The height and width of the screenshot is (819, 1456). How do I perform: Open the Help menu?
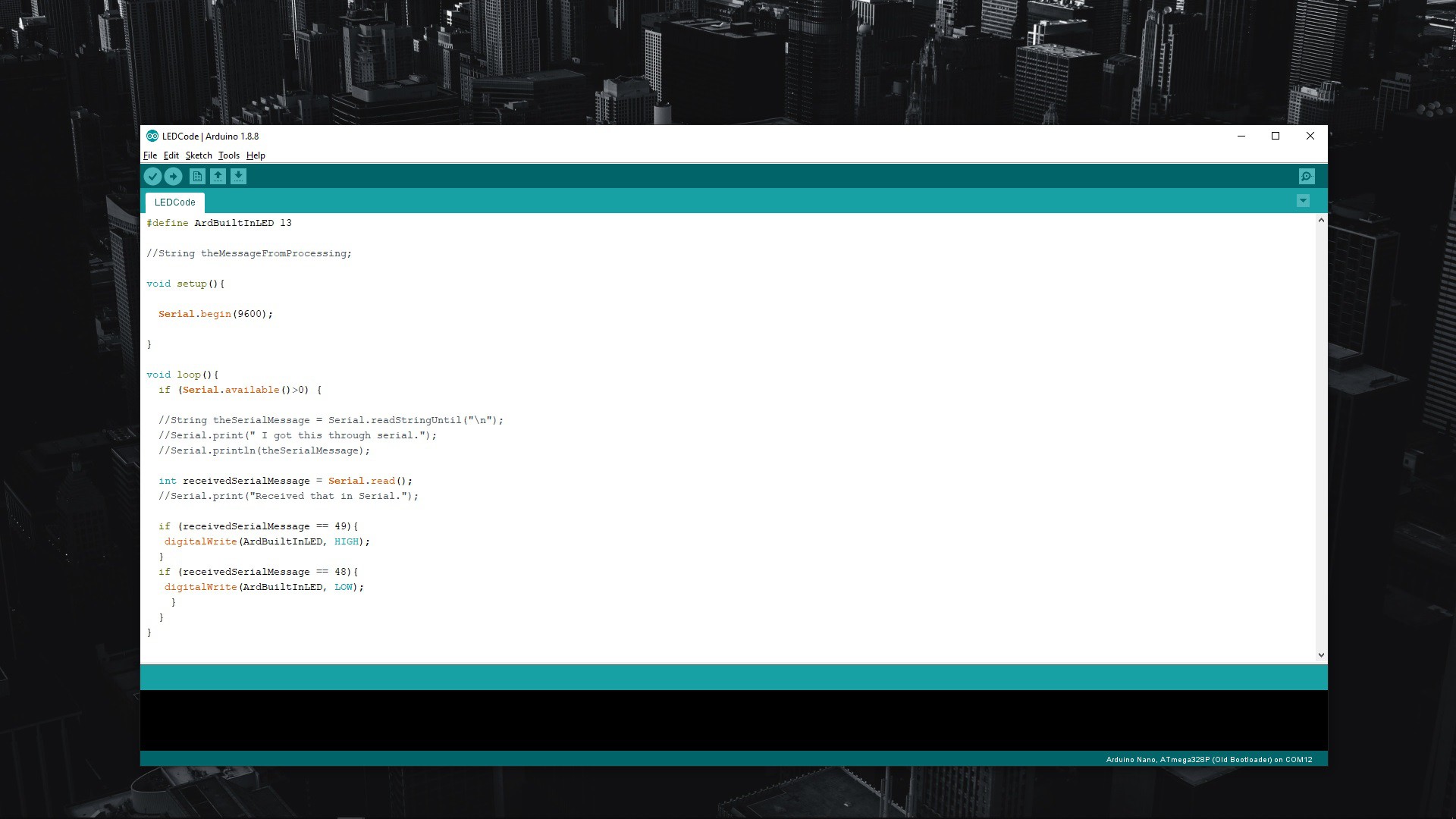click(x=256, y=155)
